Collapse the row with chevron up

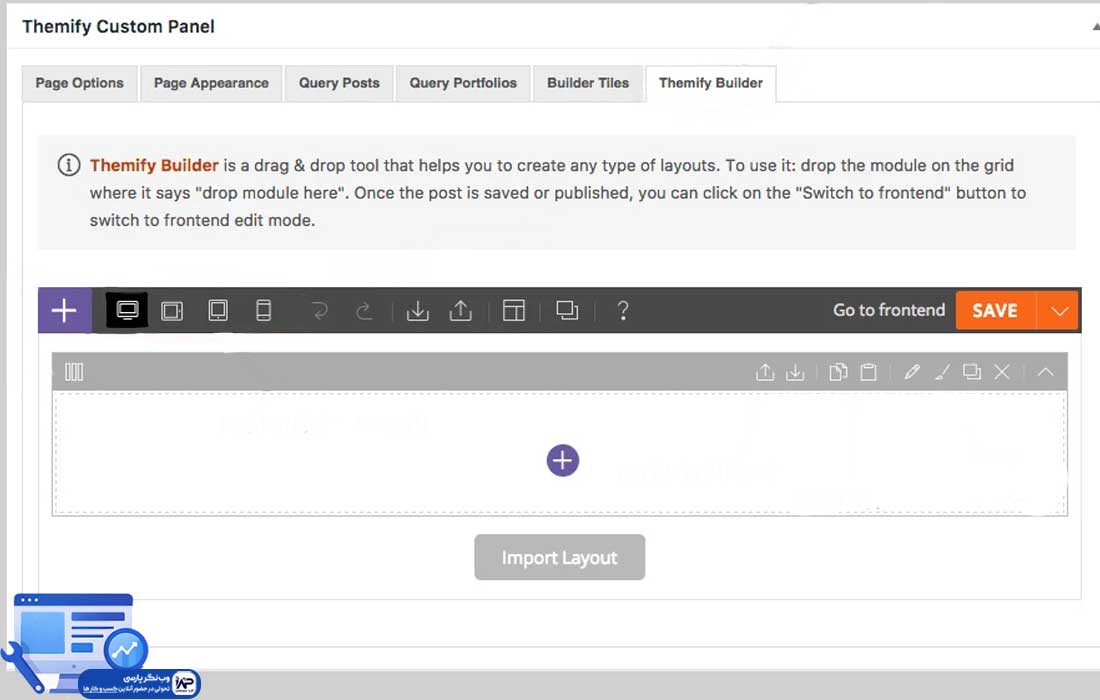pos(1045,372)
